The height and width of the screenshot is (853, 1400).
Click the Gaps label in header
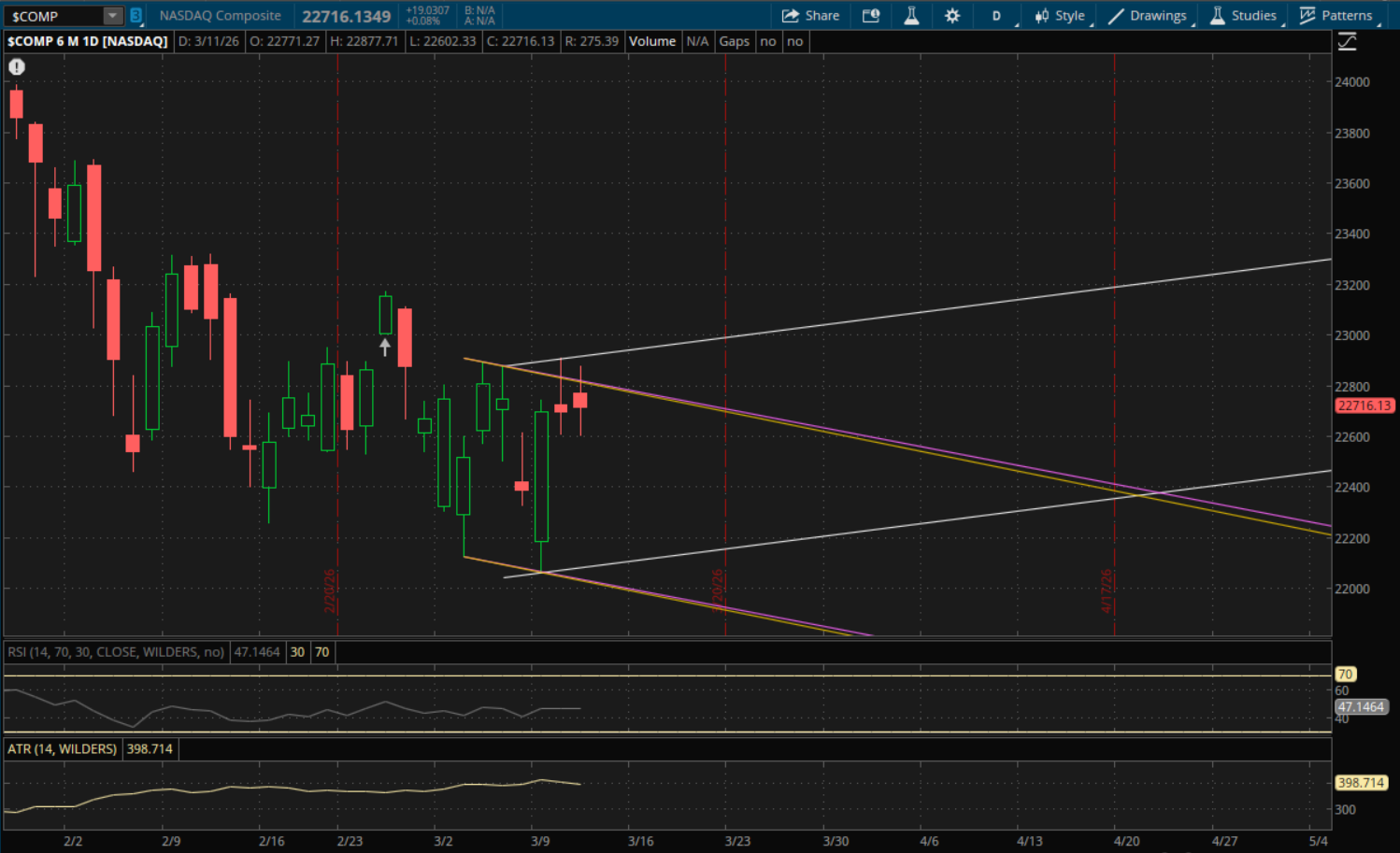point(734,41)
